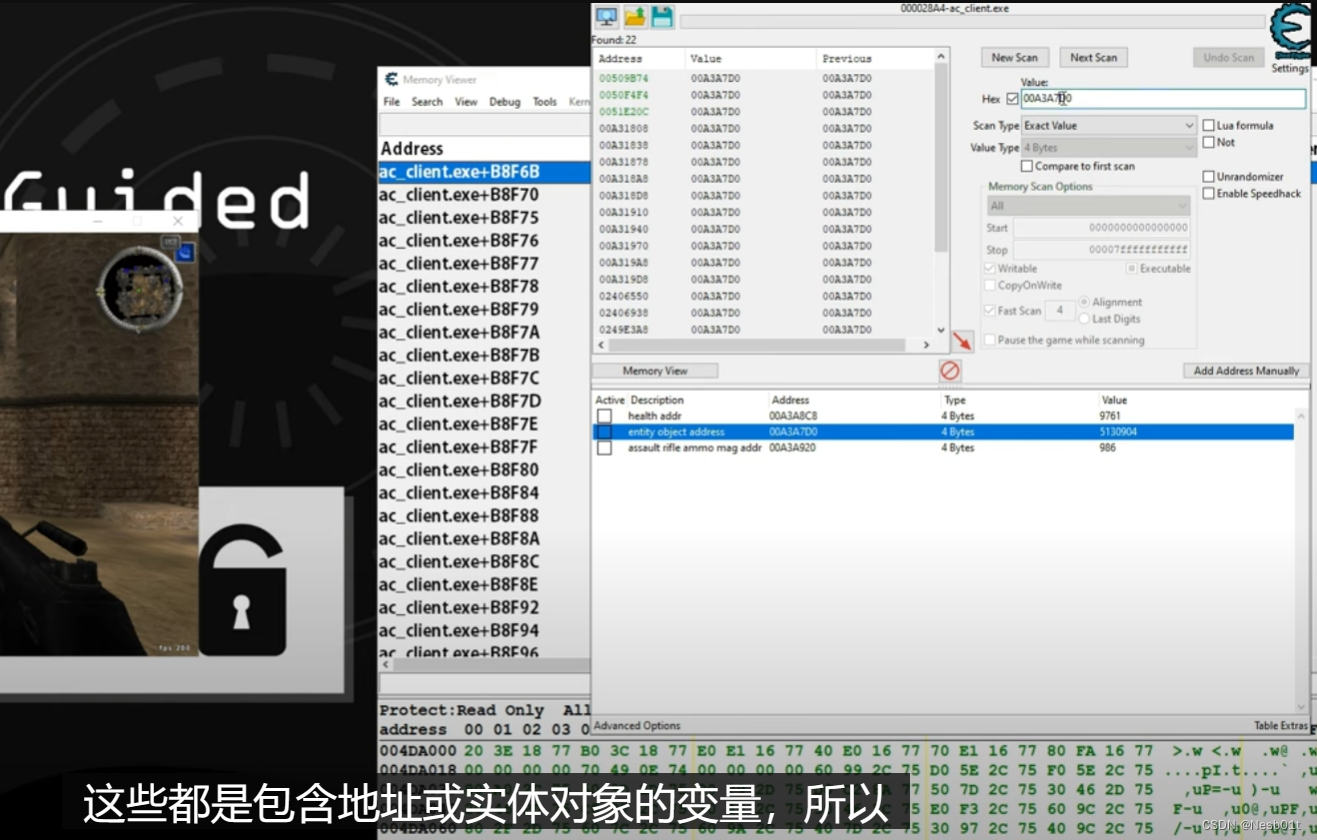Select found address 0051E20C
The height and width of the screenshot is (840, 1317).
624,112
